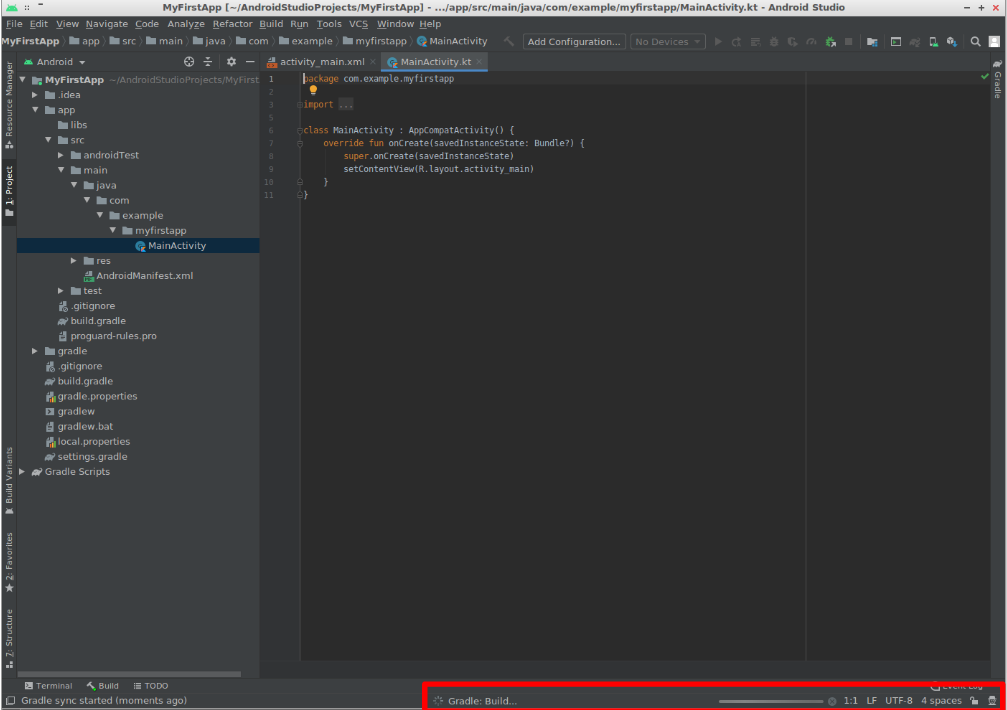Viewport: 1007px width, 710px height.
Task: Toggle the tool window quick-access icon bottom-left
Action: pyautogui.click(x=10, y=701)
